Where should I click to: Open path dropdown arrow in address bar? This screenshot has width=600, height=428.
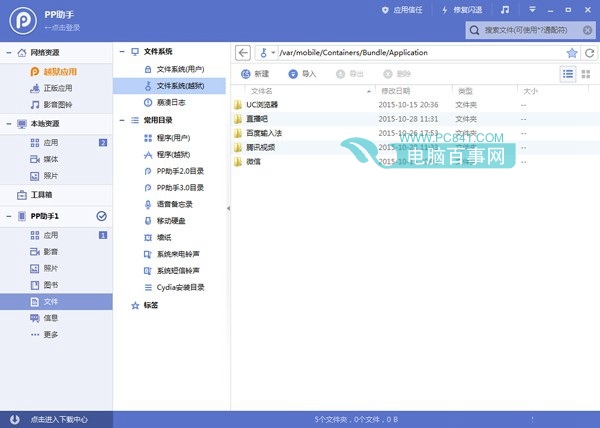pos(273,52)
